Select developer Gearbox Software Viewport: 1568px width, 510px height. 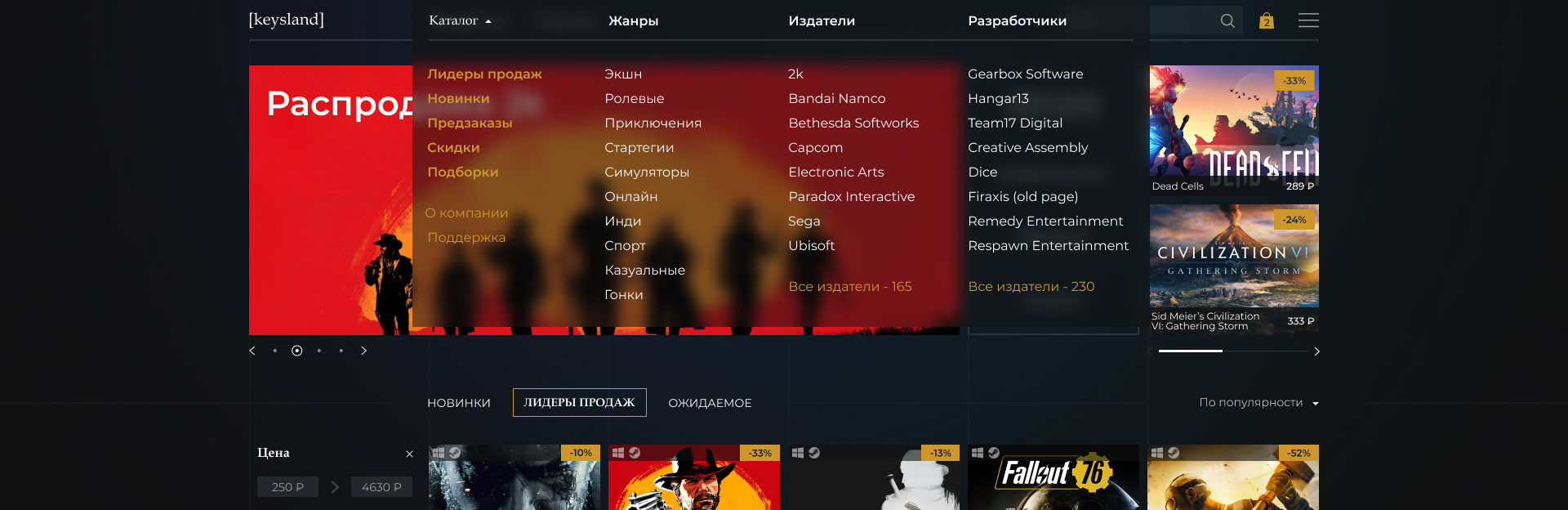pos(1026,74)
